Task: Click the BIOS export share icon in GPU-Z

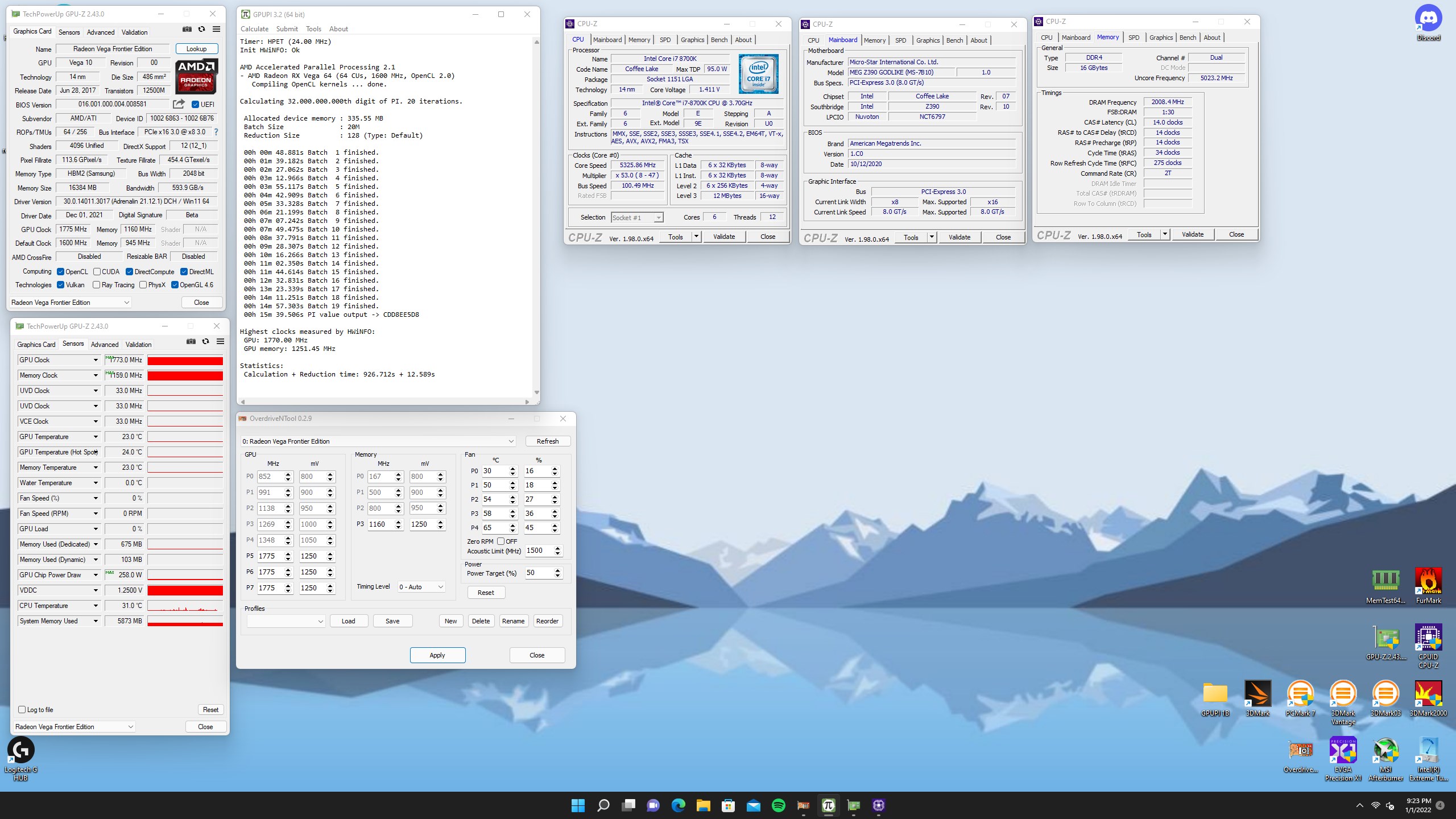Action: click(179, 104)
